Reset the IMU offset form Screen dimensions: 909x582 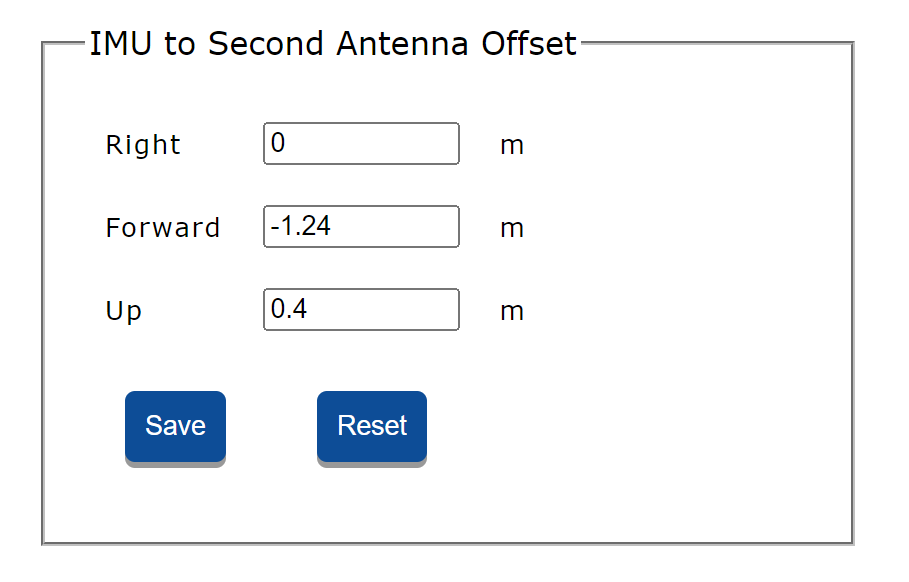[x=371, y=425]
